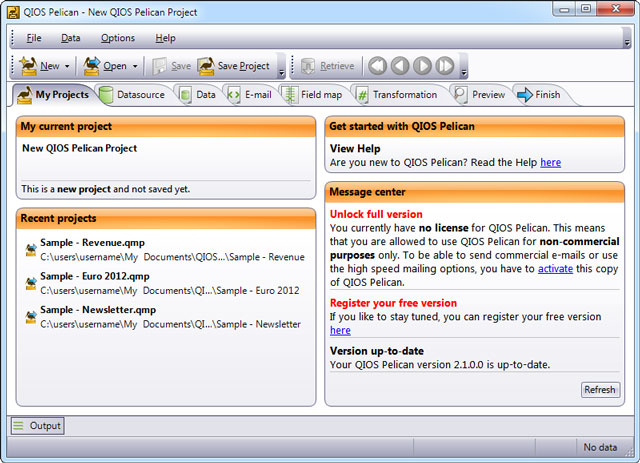Click the My Projects tab pelican icon
Screen dimensions: 640x463
[25, 95]
